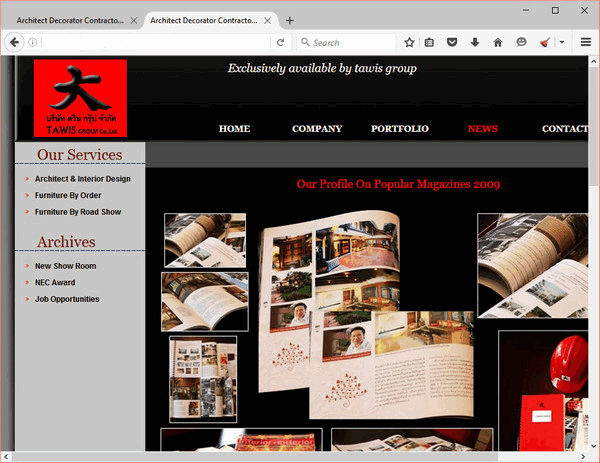
Task: Open the NEC Award archive link
Action: pyautogui.click(x=55, y=283)
